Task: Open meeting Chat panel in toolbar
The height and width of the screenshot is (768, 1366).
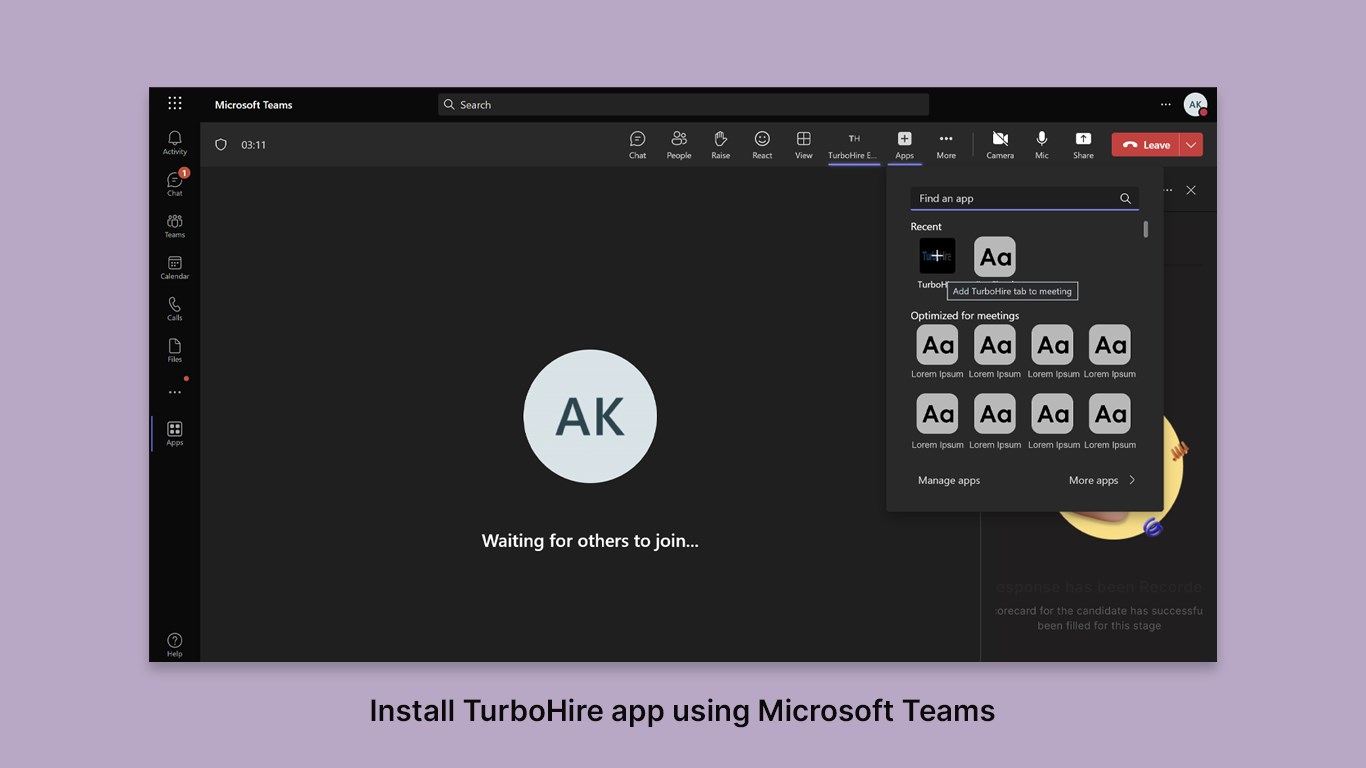Action: [x=638, y=145]
